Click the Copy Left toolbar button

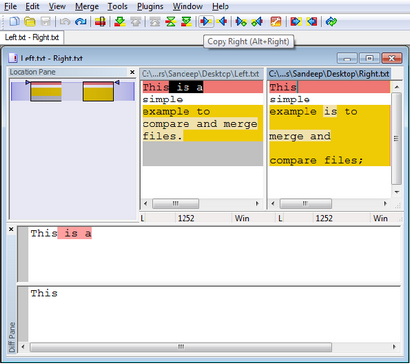[222, 22]
